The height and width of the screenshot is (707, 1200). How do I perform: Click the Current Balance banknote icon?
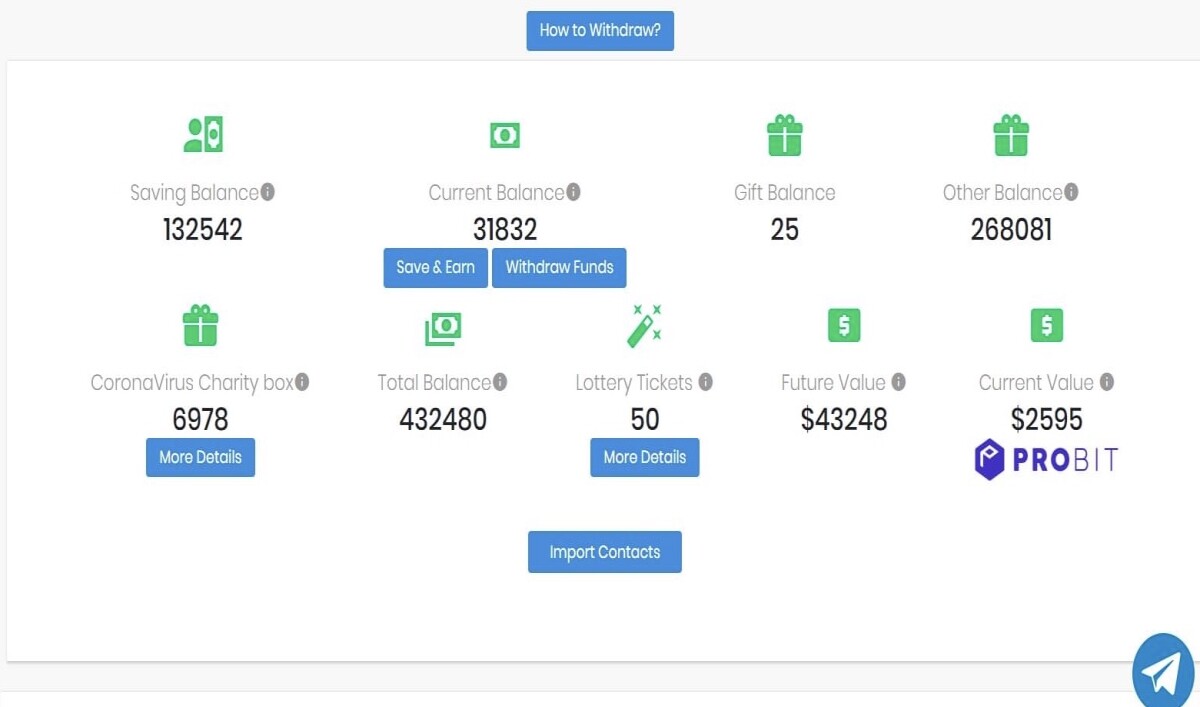click(505, 135)
